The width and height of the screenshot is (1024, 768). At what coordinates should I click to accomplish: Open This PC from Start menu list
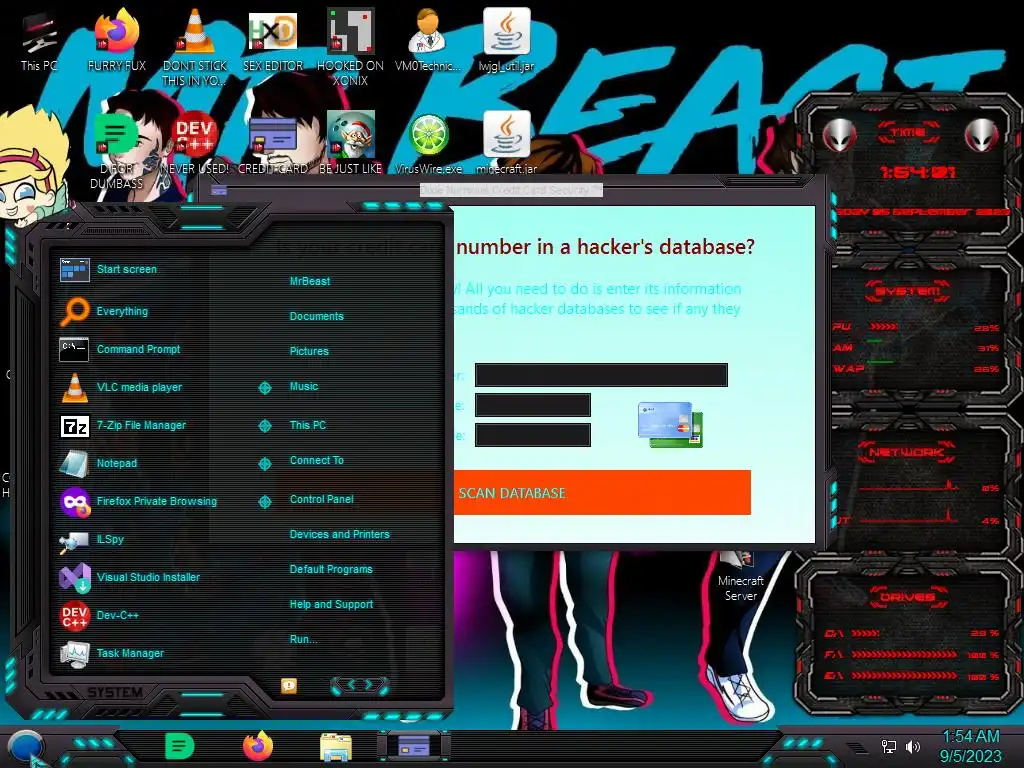[x=308, y=425]
